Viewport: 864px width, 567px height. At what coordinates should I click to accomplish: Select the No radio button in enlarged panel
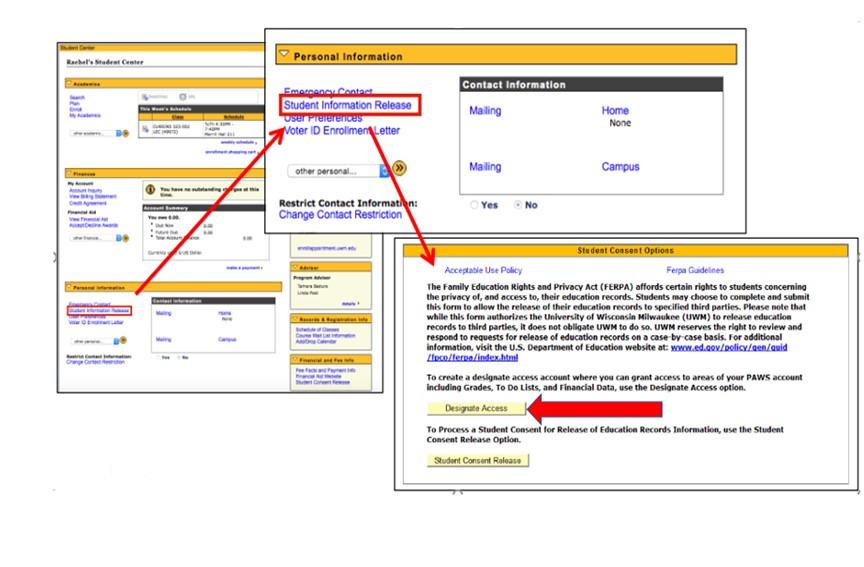(x=517, y=205)
